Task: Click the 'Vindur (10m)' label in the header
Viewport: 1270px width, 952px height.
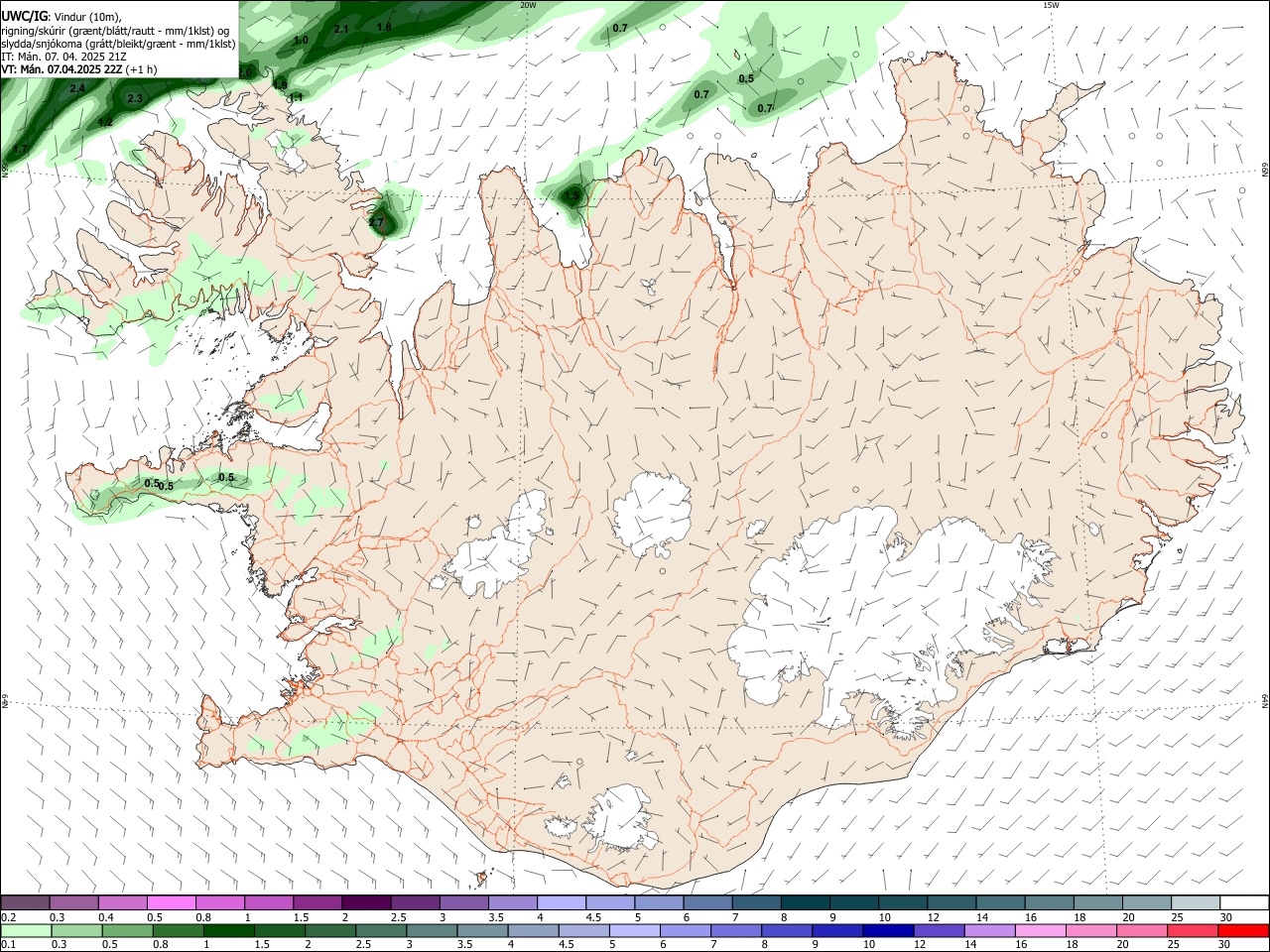Action: tap(86, 17)
